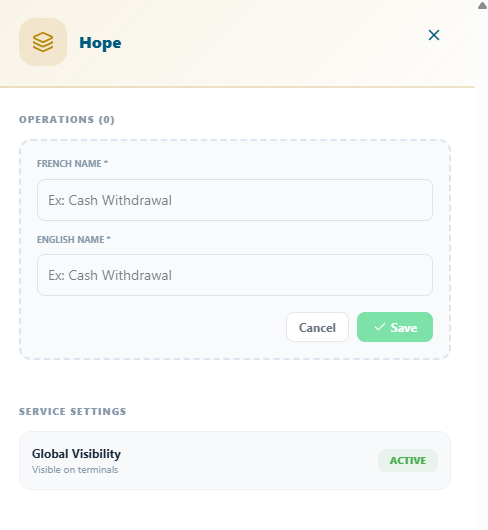Click the Service Settings section header
The width and height of the screenshot is (488, 530).
point(72,411)
